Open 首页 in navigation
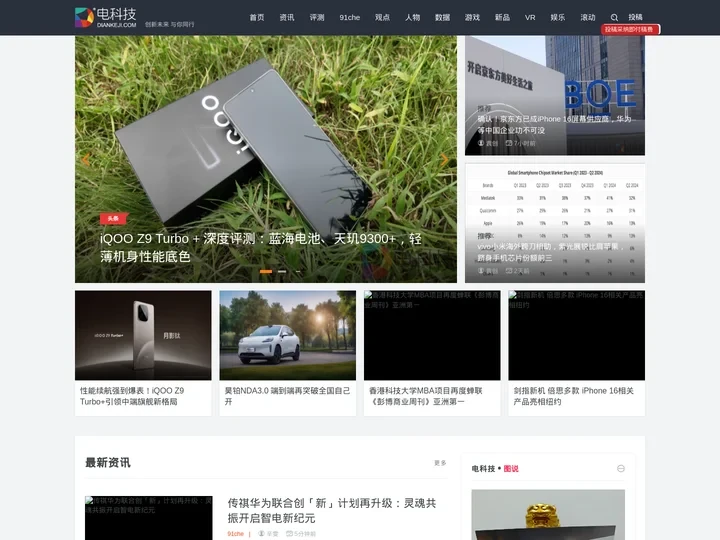 click(x=257, y=17)
